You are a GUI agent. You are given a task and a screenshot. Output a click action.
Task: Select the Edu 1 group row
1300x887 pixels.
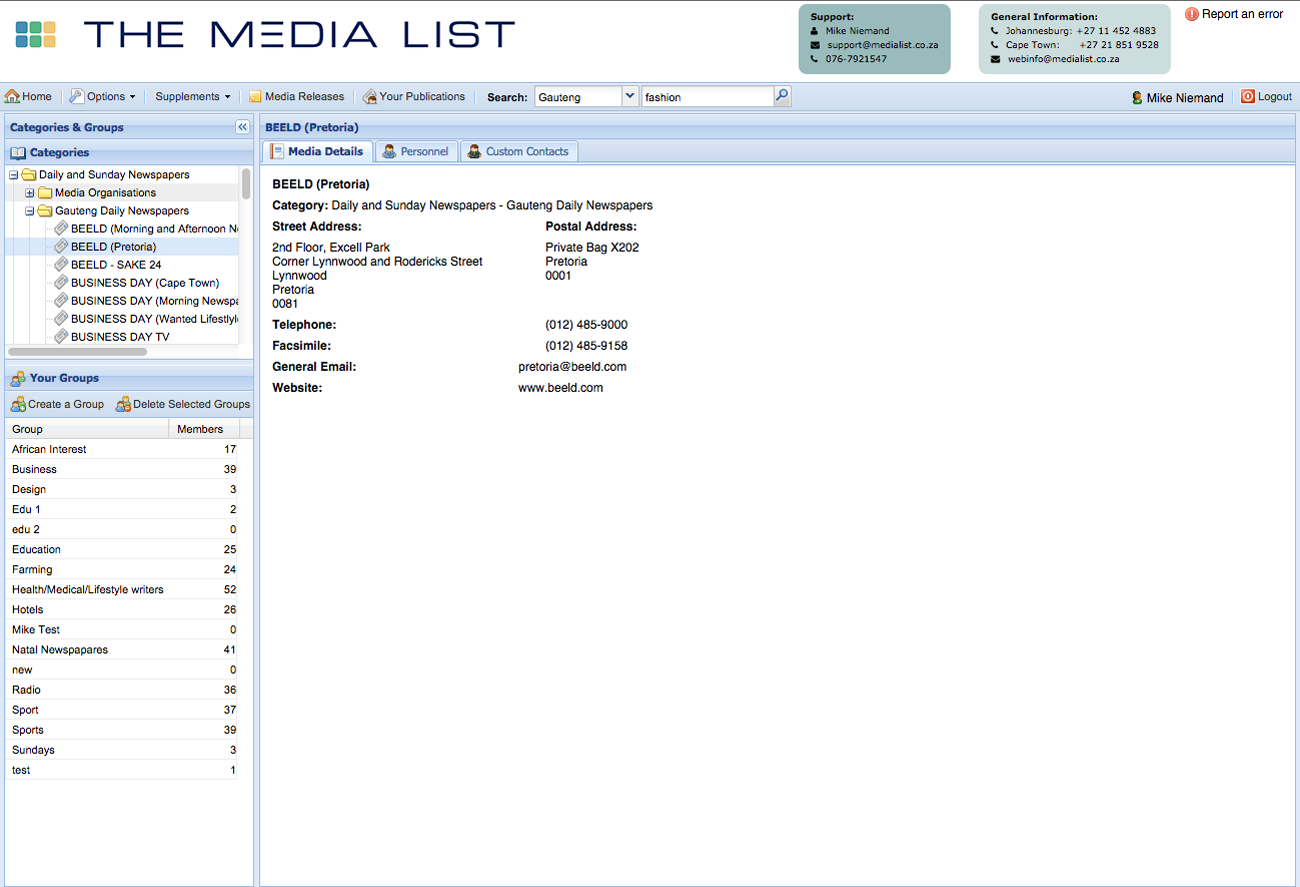(x=122, y=509)
